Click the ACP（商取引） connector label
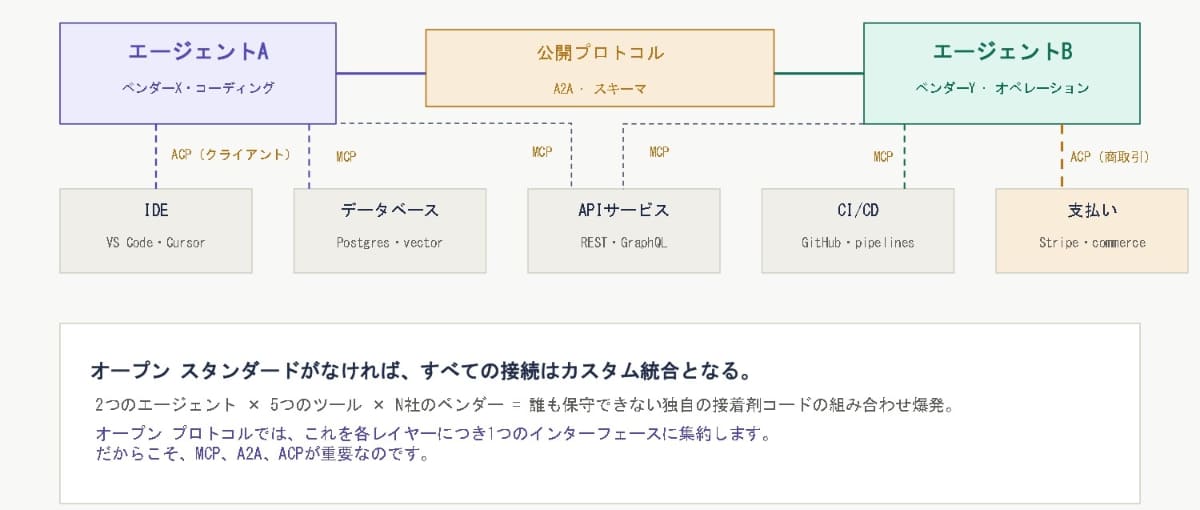 click(1109, 156)
